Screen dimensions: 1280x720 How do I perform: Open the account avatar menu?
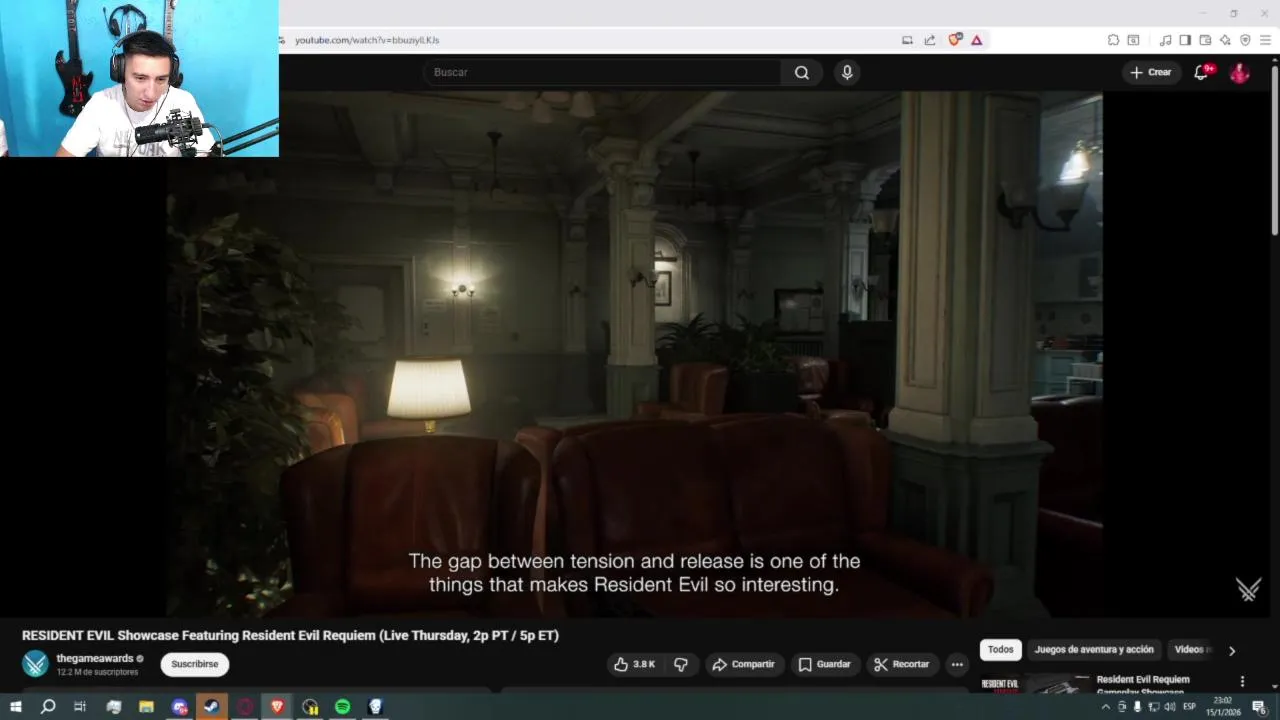tap(1239, 72)
